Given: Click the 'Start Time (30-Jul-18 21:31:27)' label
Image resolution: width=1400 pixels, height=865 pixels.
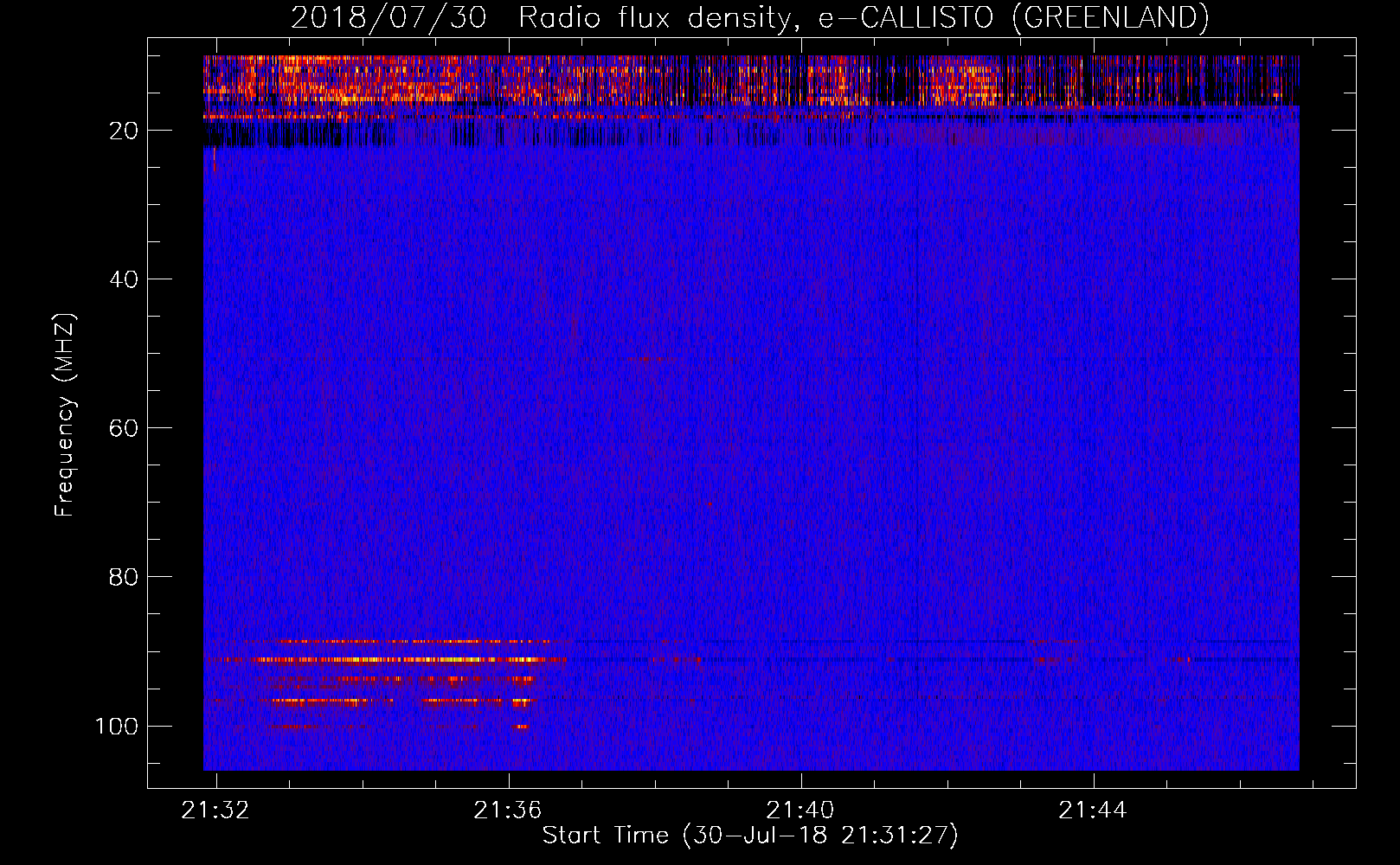Looking at the screenshot, I should (750, 836).
